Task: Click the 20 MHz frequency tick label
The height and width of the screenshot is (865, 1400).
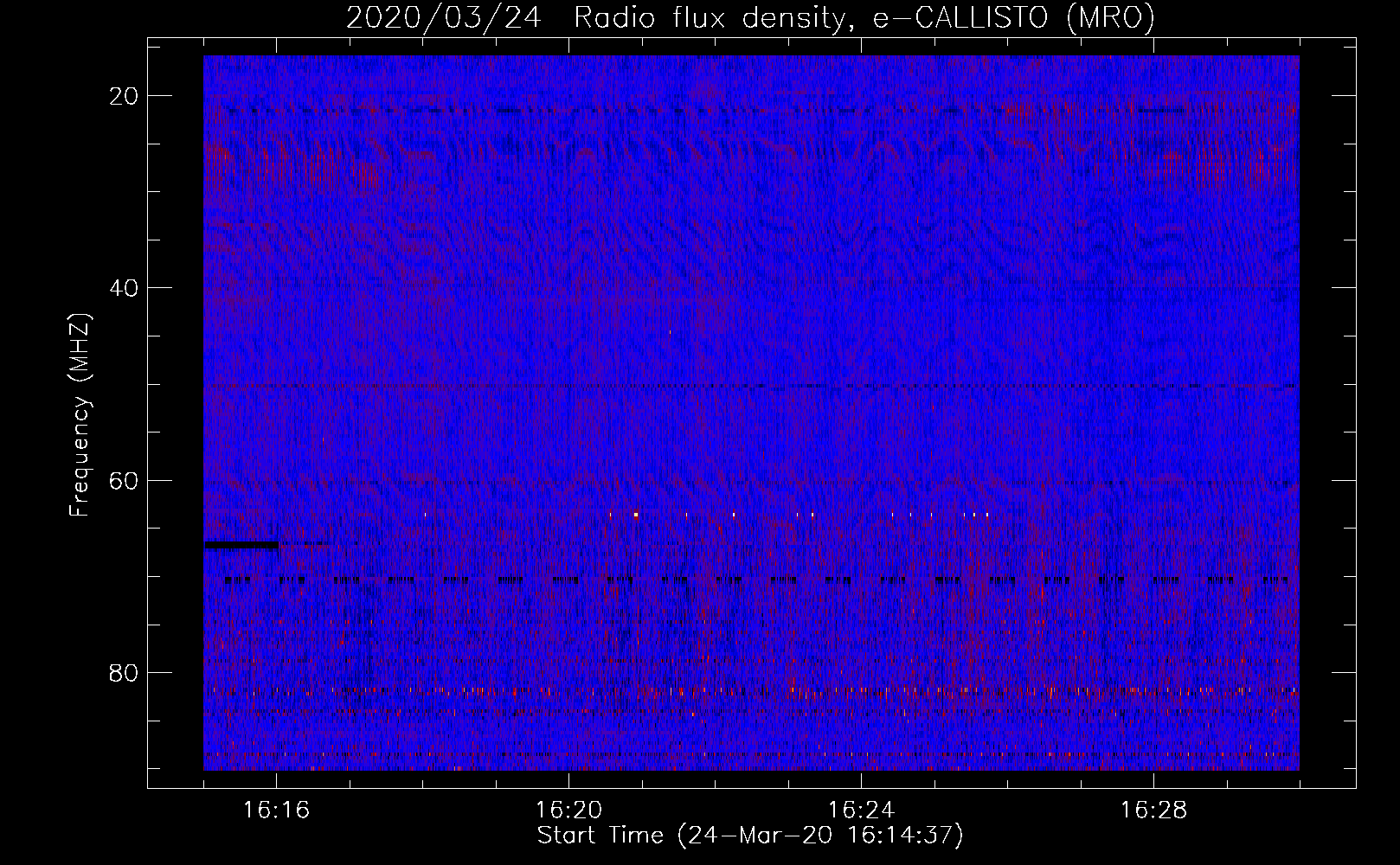Action: pyautogui.click(x=125, y=96)
